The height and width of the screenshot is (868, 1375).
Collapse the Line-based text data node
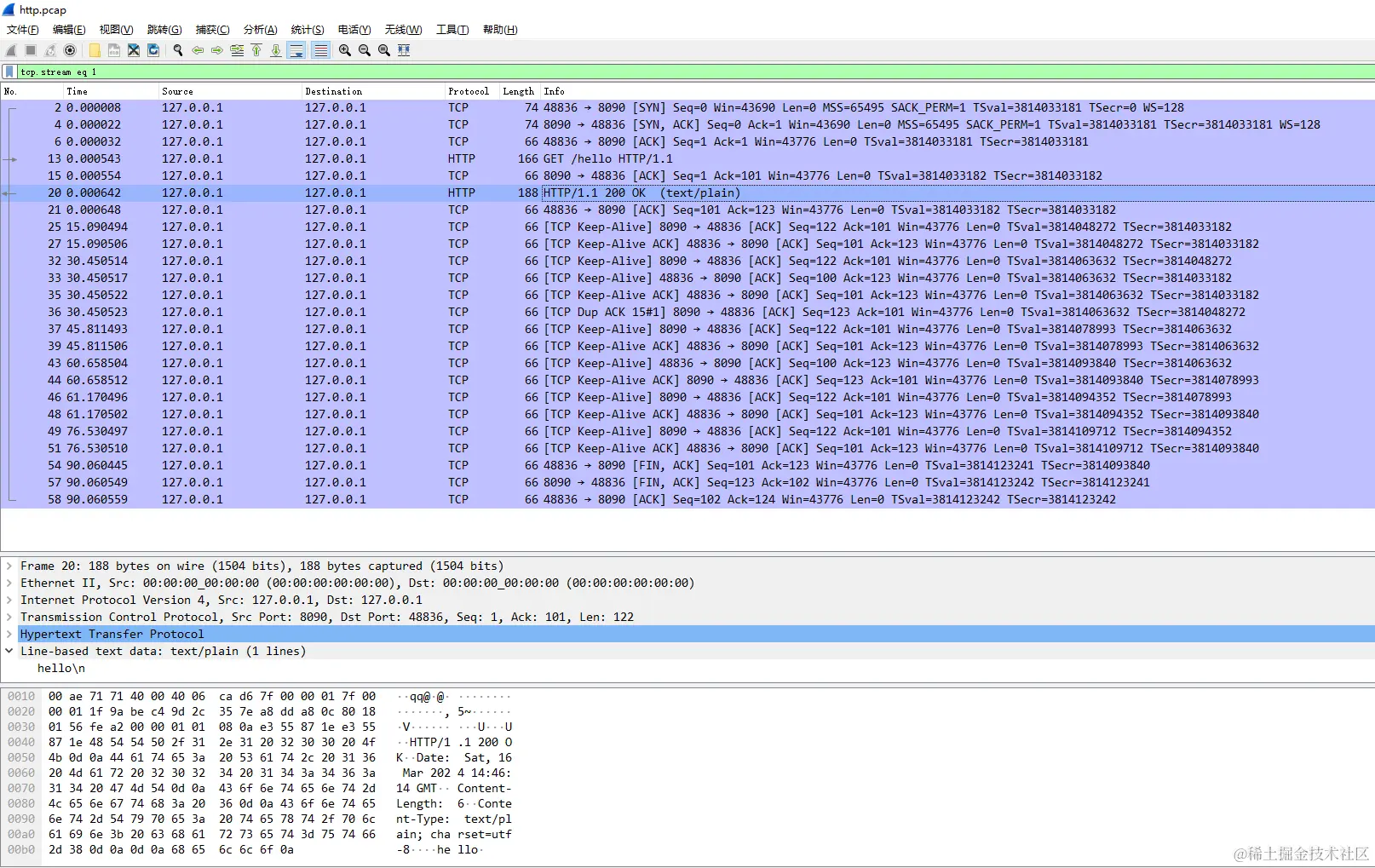[9, 651]
